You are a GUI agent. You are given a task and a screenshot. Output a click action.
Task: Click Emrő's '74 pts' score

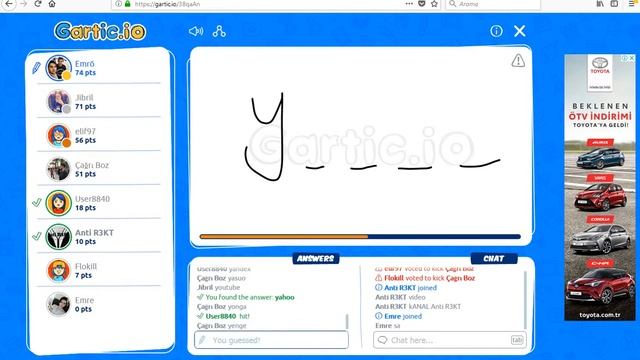tap(85, 73)
